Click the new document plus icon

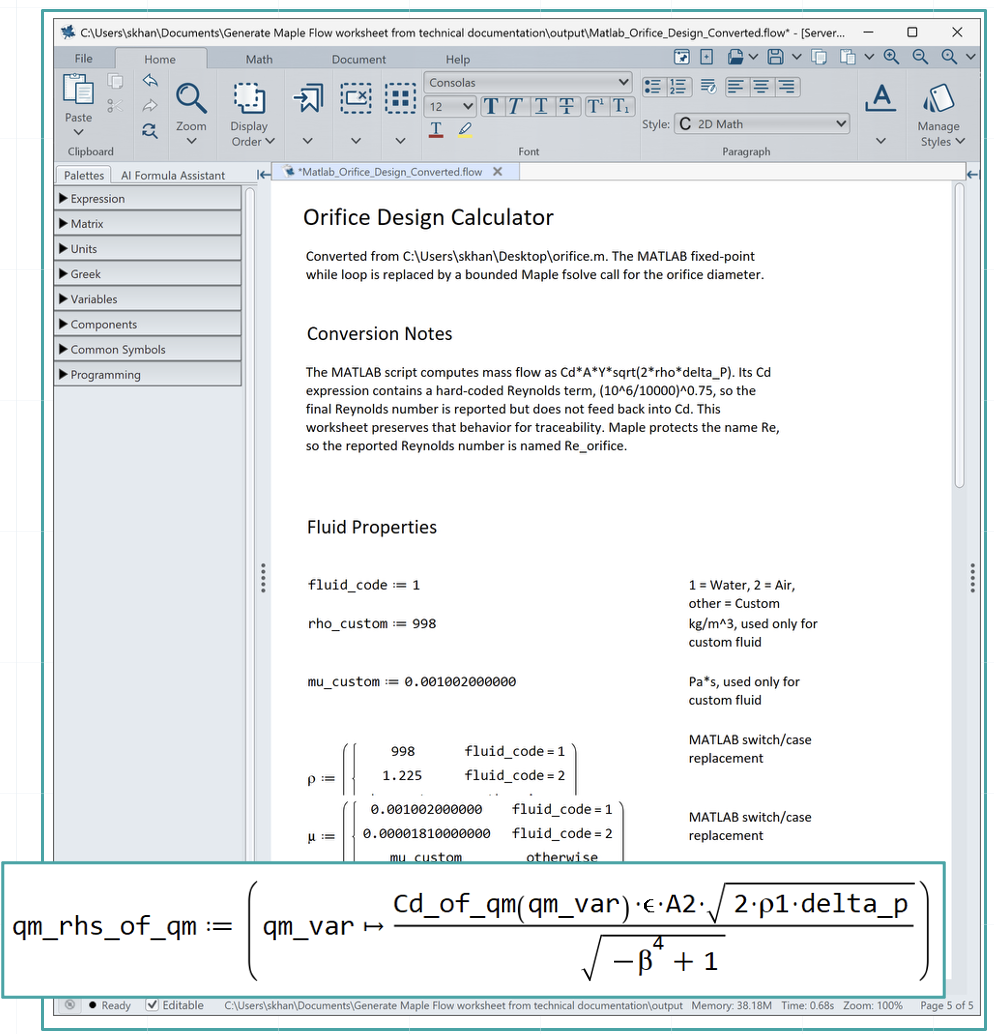706,57
